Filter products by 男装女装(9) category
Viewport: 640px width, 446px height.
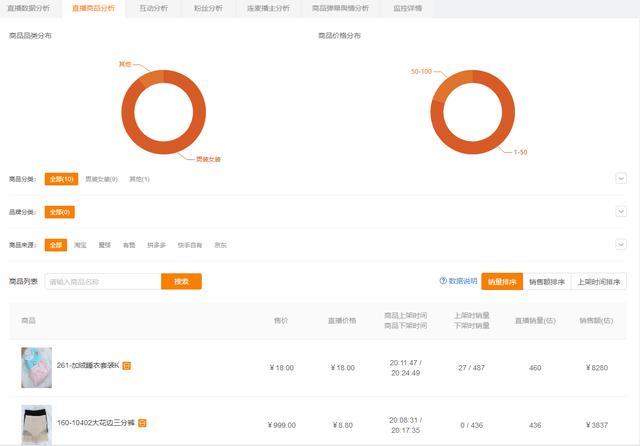click(x=102, y=179)
